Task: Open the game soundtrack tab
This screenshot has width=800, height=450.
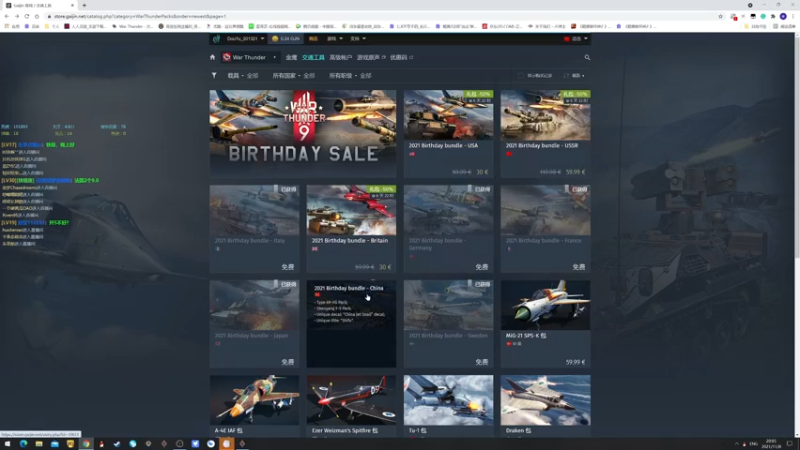Action: click(x=371, y=58)
